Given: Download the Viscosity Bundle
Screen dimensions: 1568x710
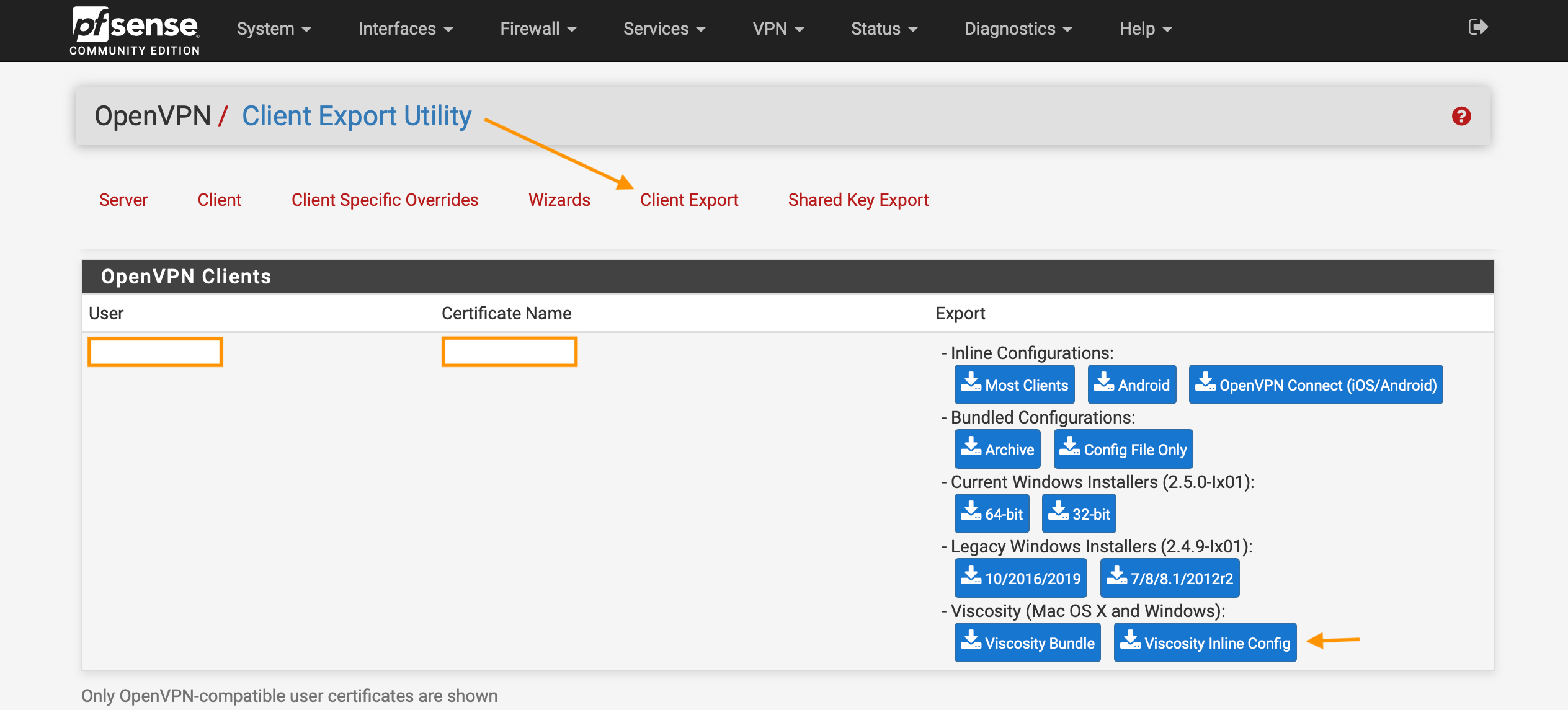Looking at the screenshot, I should click(1028, 642).
